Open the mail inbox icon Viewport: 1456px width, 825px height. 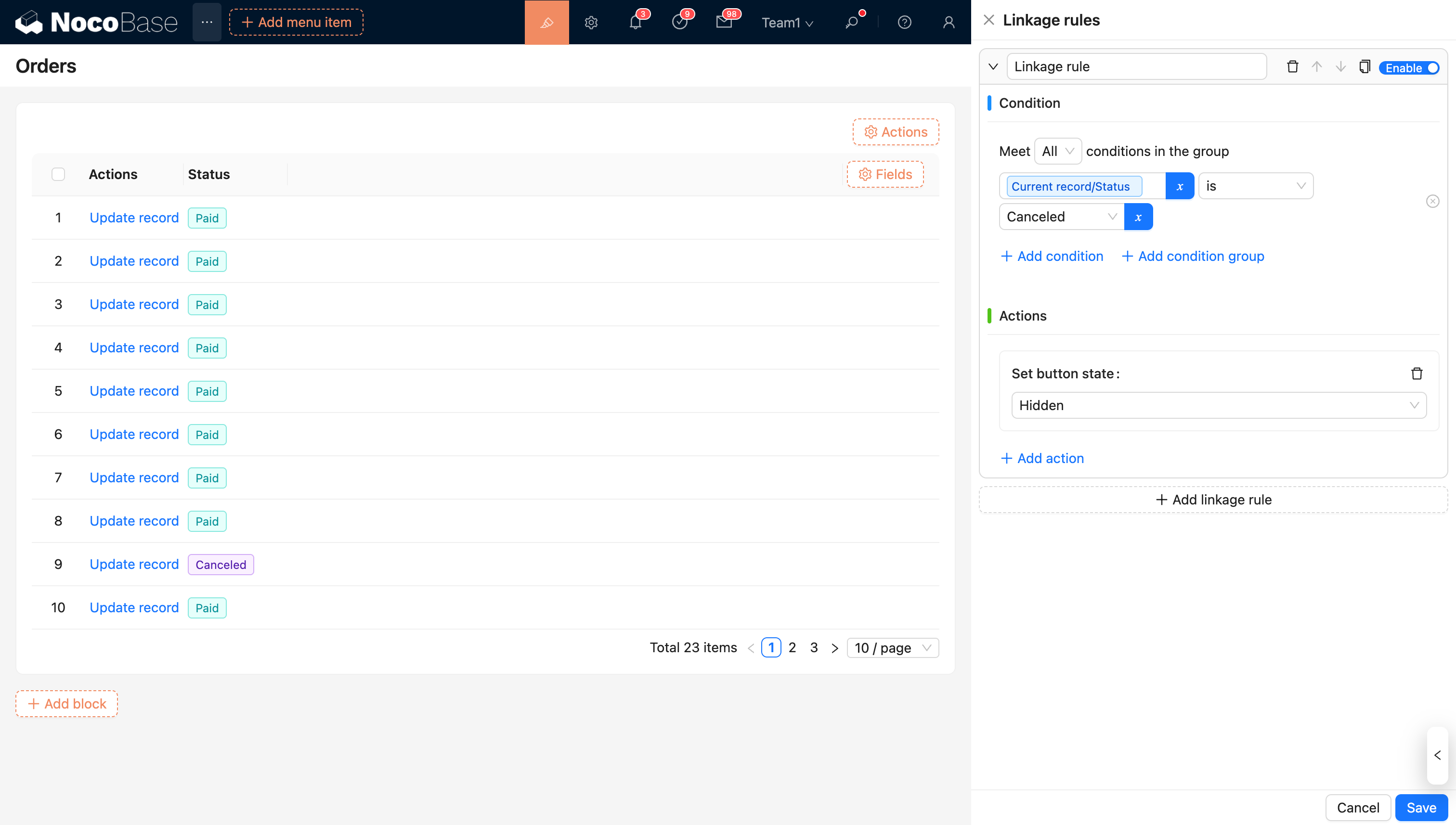click(724, 22)
